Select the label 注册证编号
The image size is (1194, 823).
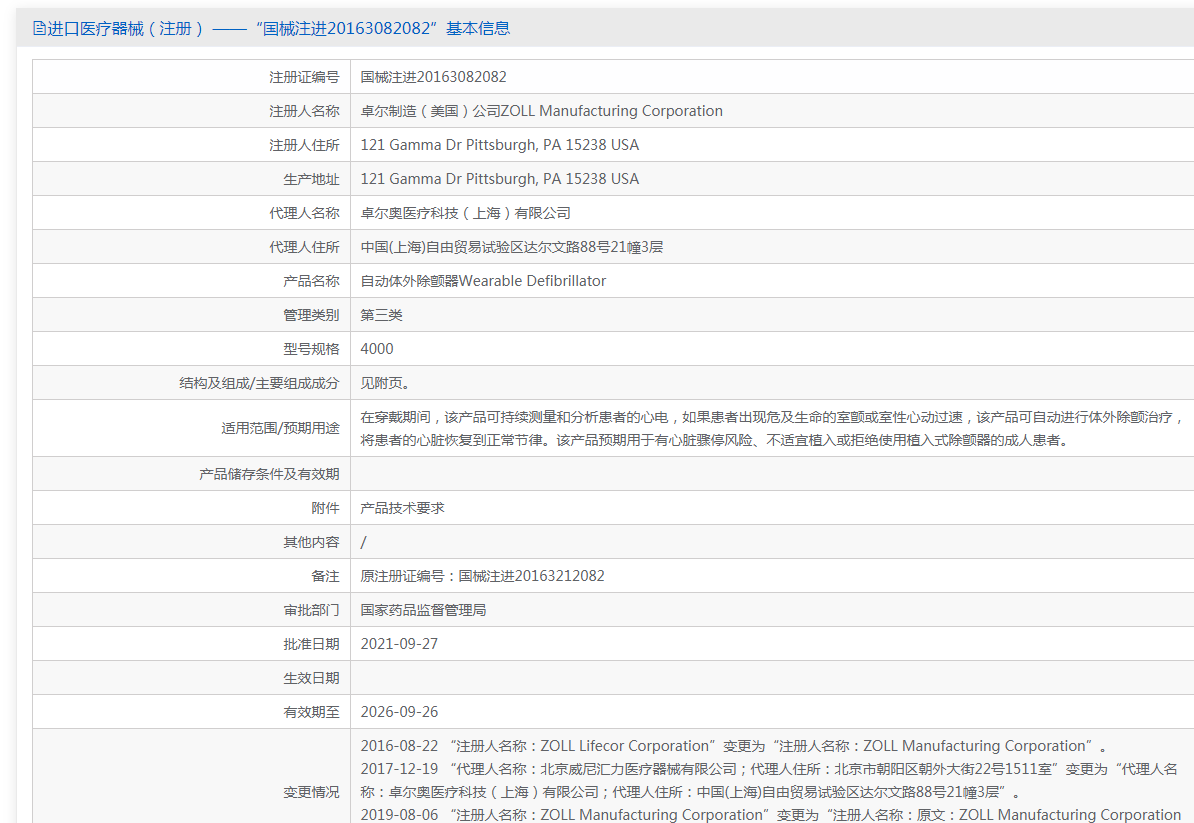pyautogui.click(x=304, y=77)
